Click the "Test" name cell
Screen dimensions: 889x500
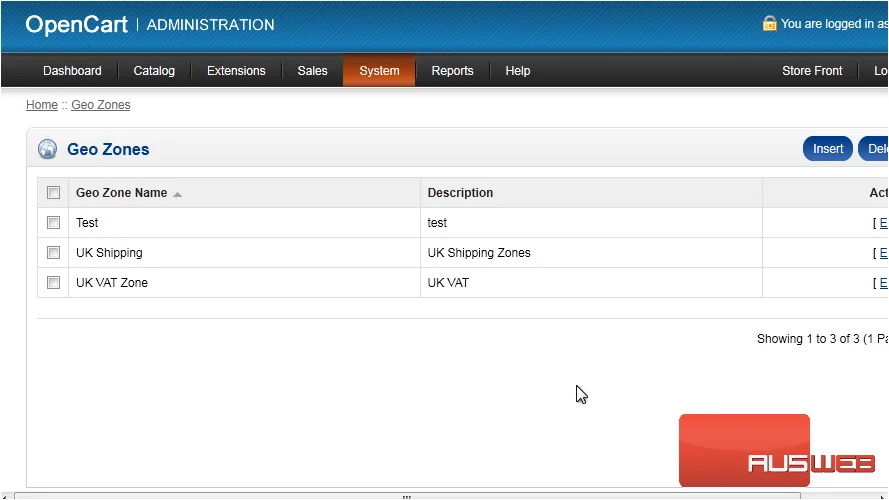[87, 223]
